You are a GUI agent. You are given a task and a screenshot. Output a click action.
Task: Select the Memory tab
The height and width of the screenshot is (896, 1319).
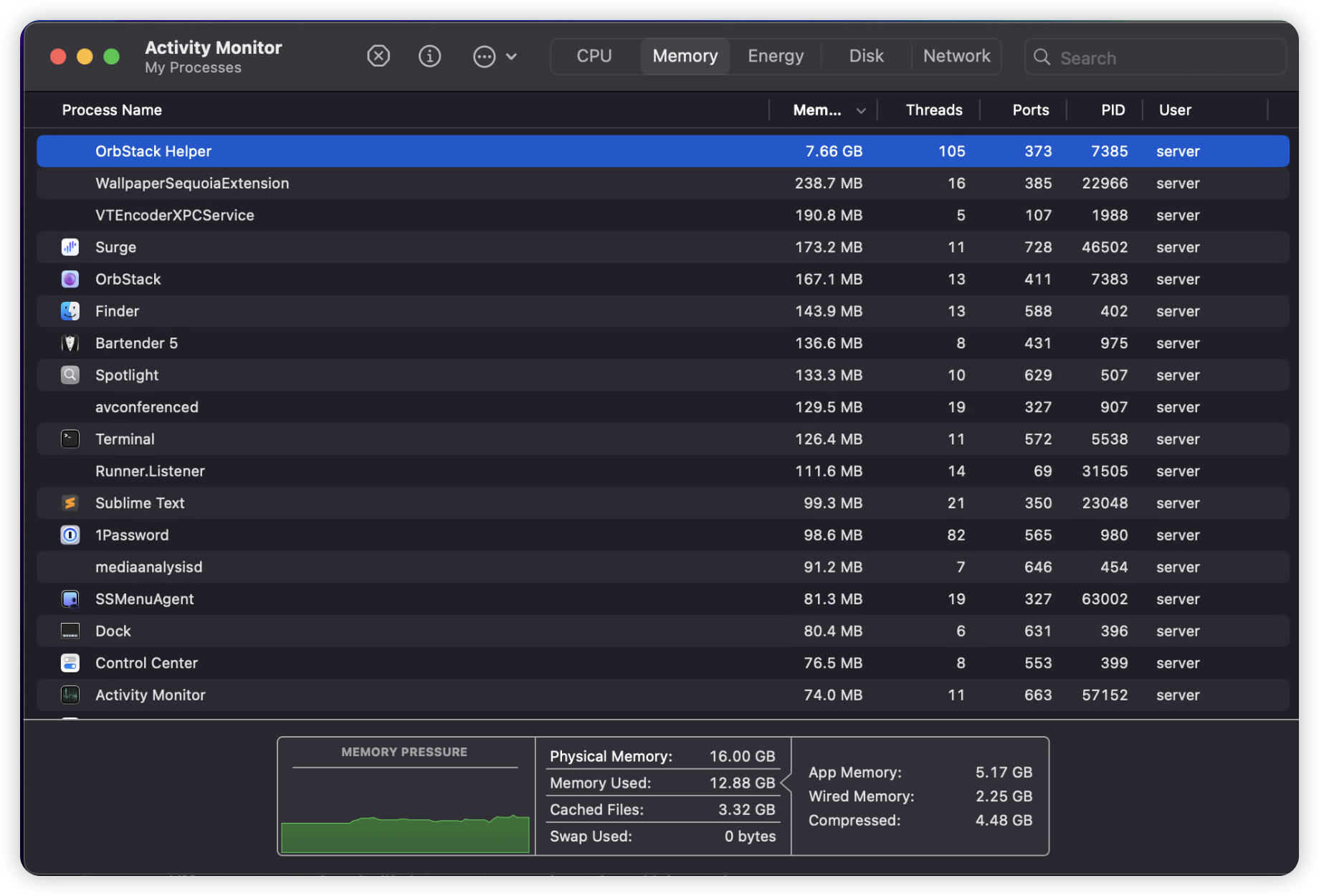[x=685, y=56]
